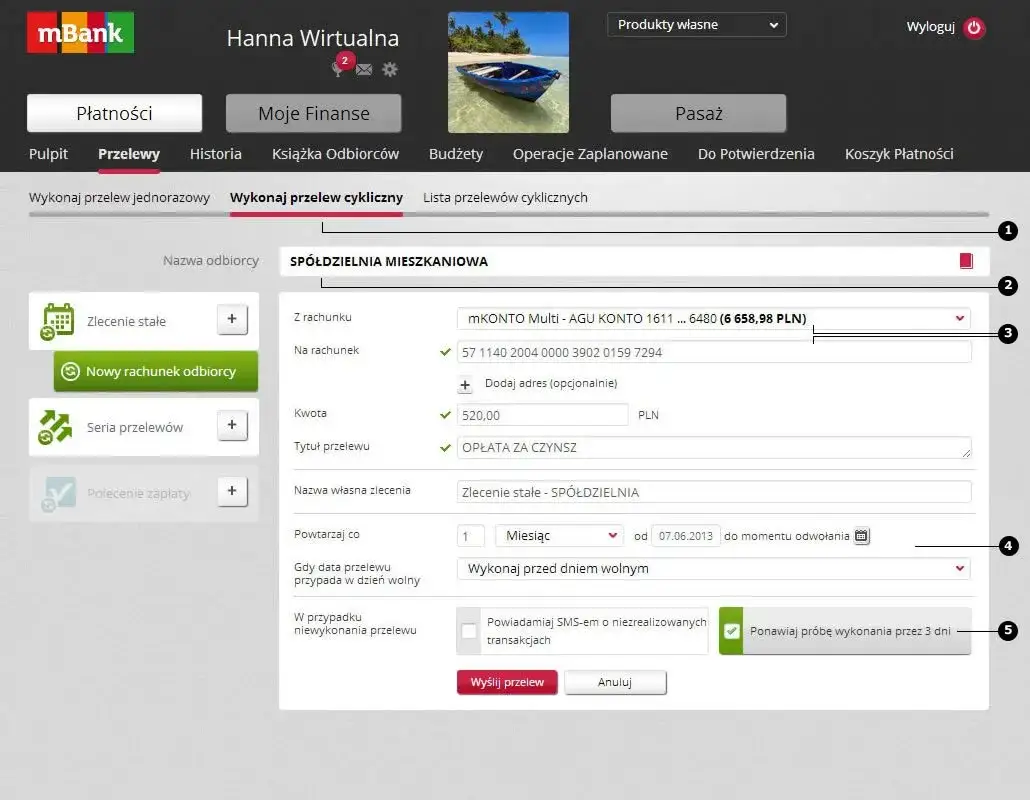The width and height of the screenshot is (1030, 800).
Task: Open notifications with the badge icon
Action: [x=337, y=67]
